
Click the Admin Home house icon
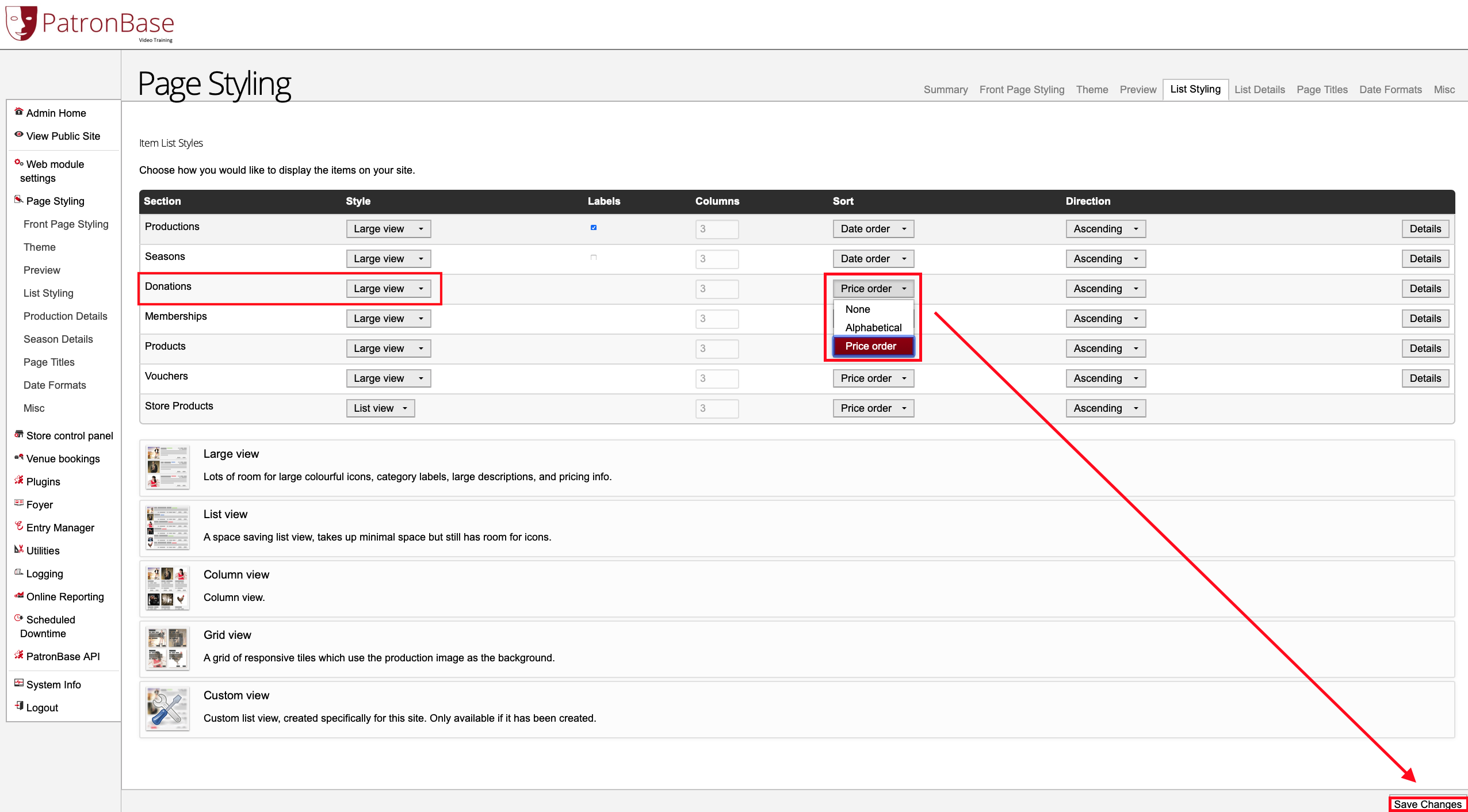(19, 112)
